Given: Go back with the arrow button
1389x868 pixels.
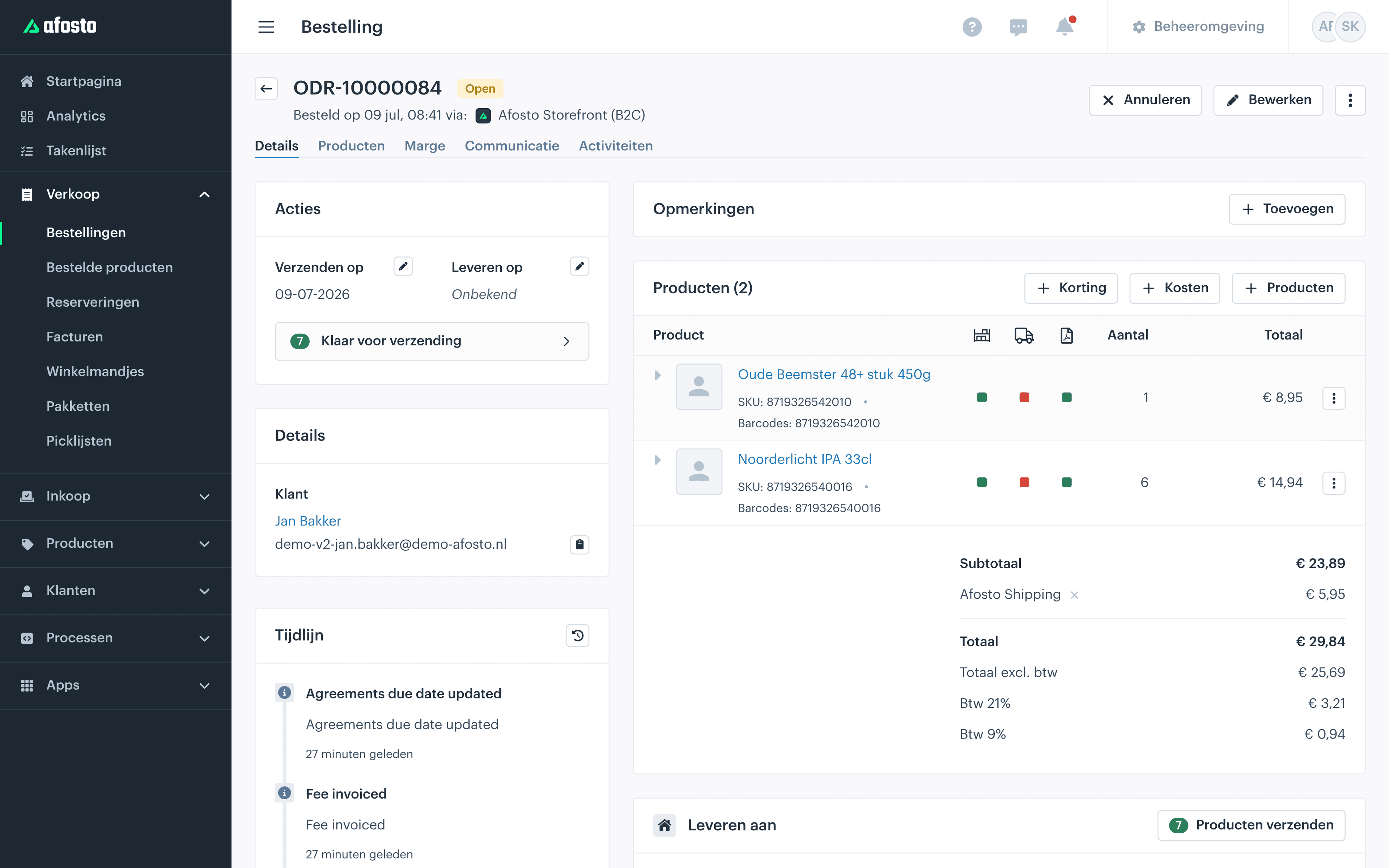Looking at the screenshot, I should tap(266, 89).
